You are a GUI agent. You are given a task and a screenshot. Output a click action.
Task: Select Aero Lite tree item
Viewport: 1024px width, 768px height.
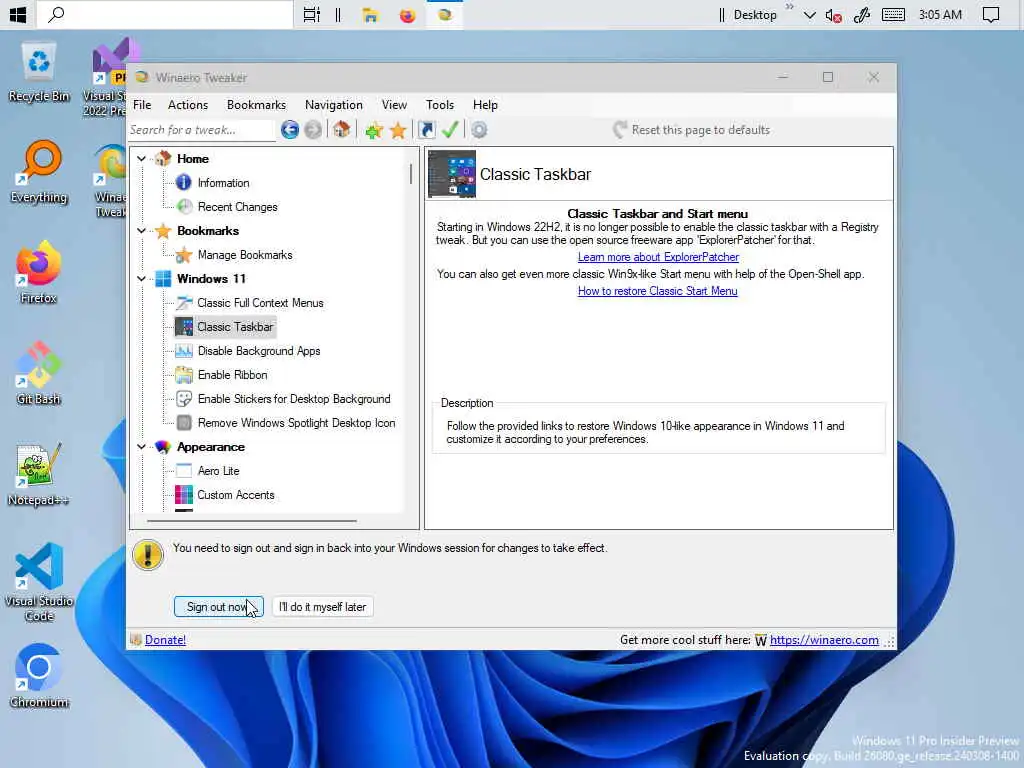pyautogui.click(x=219, y=471)
